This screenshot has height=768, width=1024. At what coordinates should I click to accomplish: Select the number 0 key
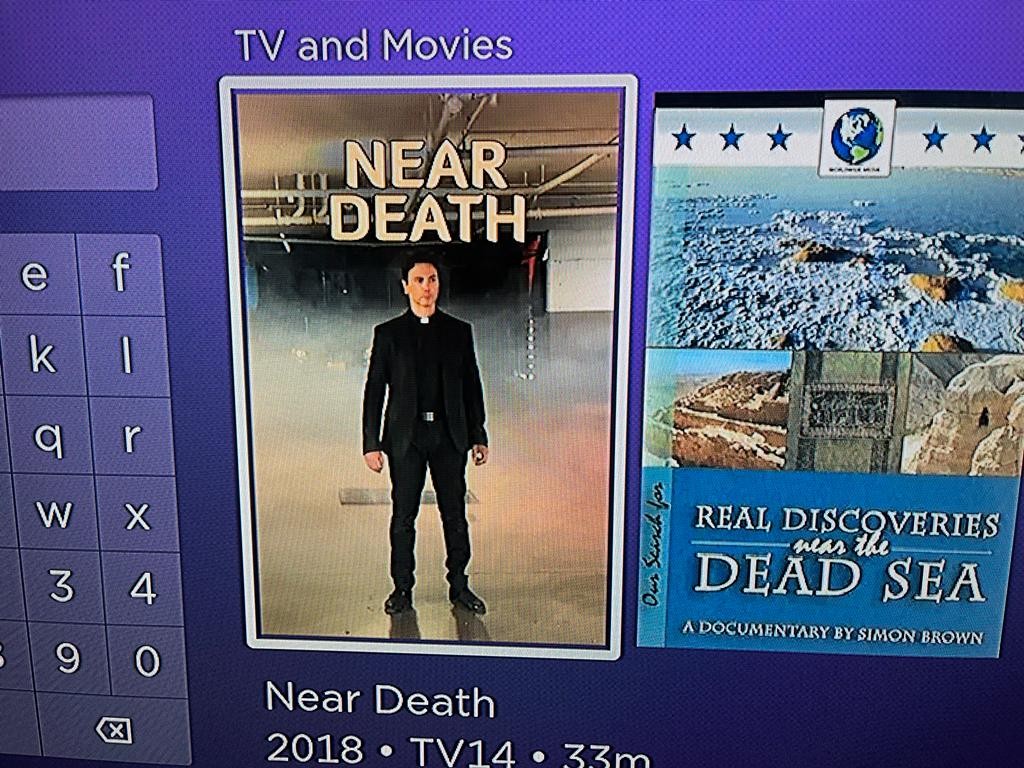148,660
